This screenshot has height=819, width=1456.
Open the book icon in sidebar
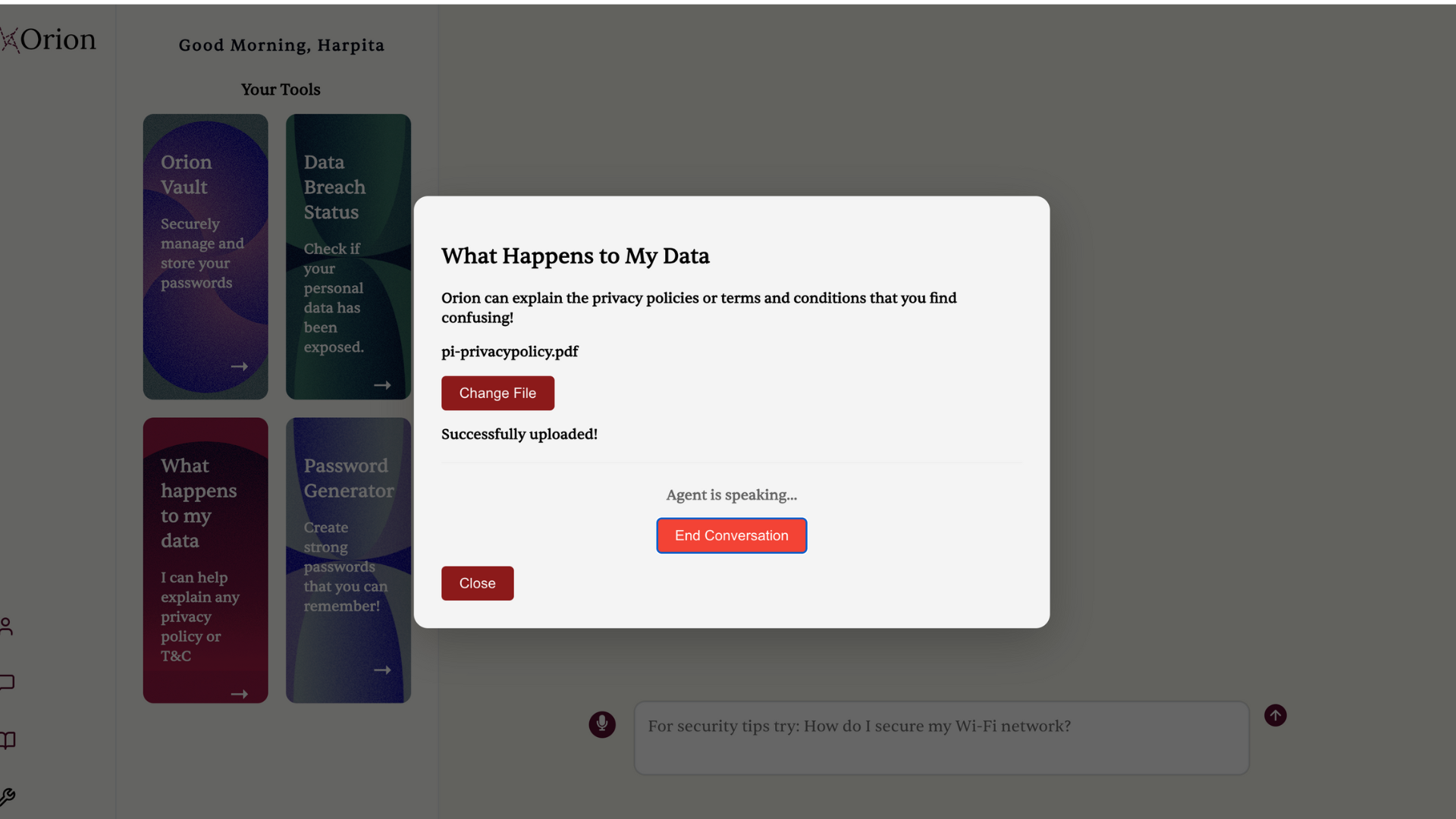(7, 740)
